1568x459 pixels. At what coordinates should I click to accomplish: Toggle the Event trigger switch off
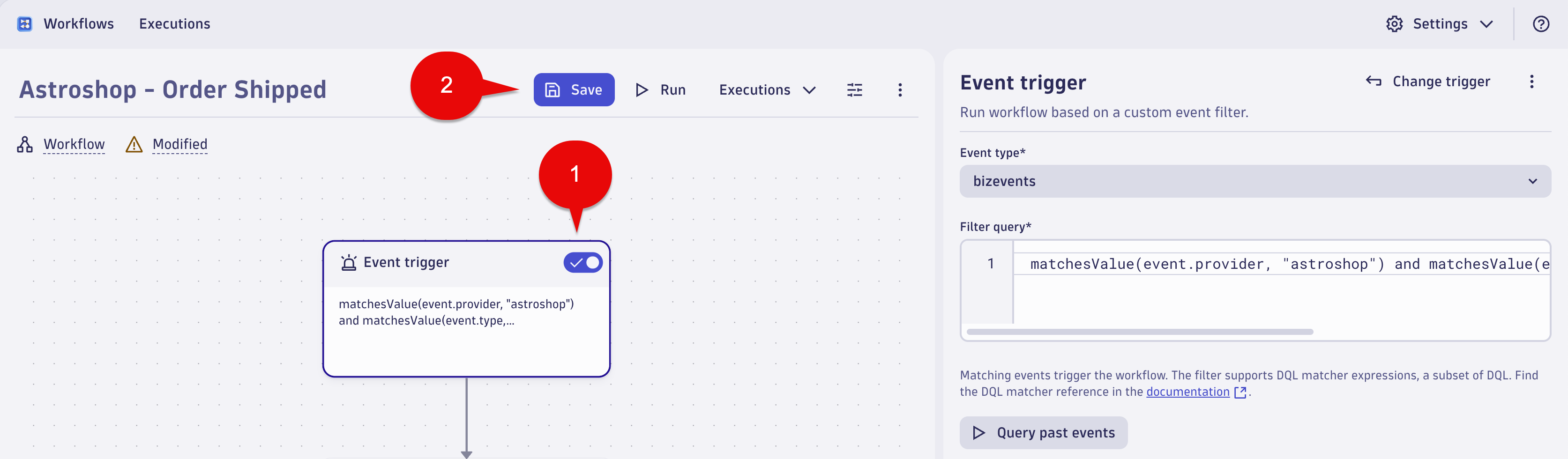pos(582,262)
